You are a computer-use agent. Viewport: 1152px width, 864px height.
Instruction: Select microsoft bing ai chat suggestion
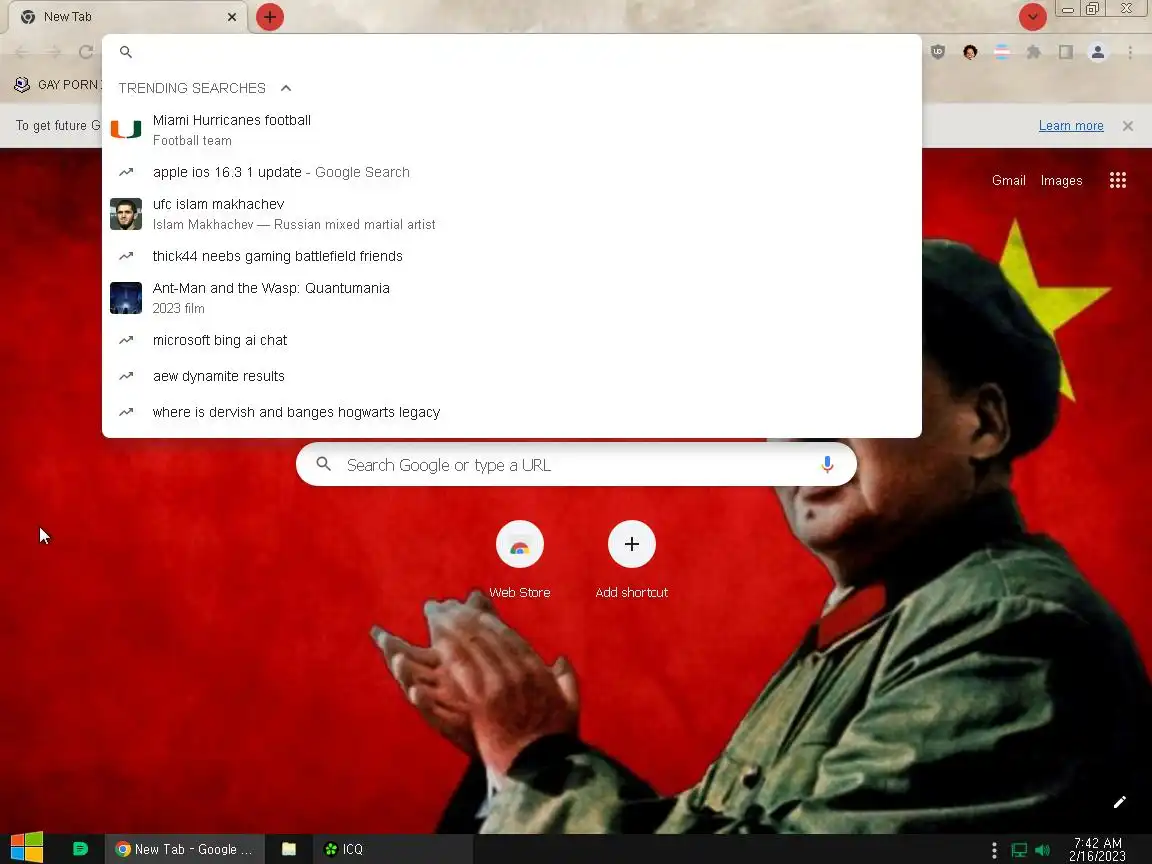pos(511,340)
